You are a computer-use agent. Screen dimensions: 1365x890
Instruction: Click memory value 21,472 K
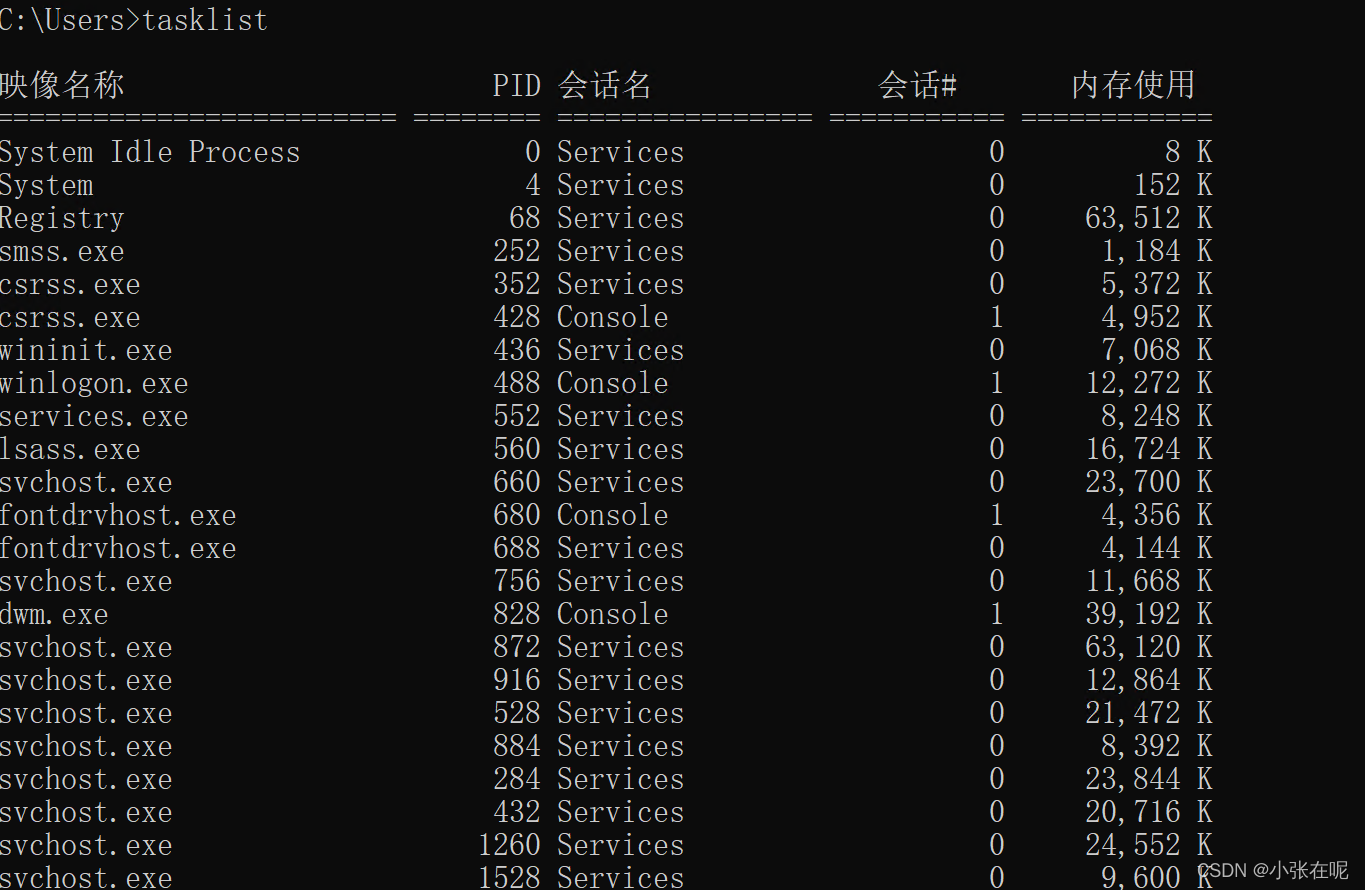(1149, 713)
